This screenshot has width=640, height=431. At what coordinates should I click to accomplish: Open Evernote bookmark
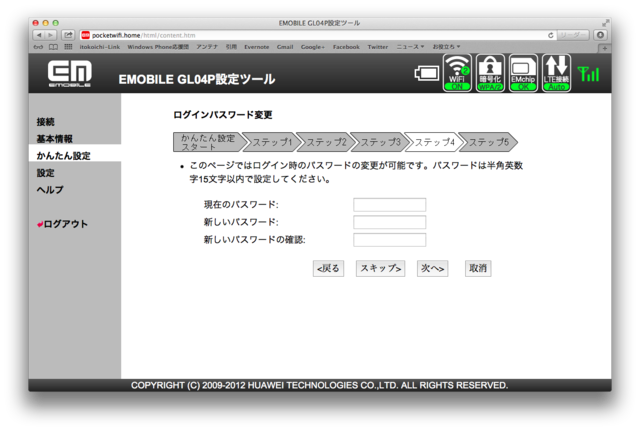[257, 47]
